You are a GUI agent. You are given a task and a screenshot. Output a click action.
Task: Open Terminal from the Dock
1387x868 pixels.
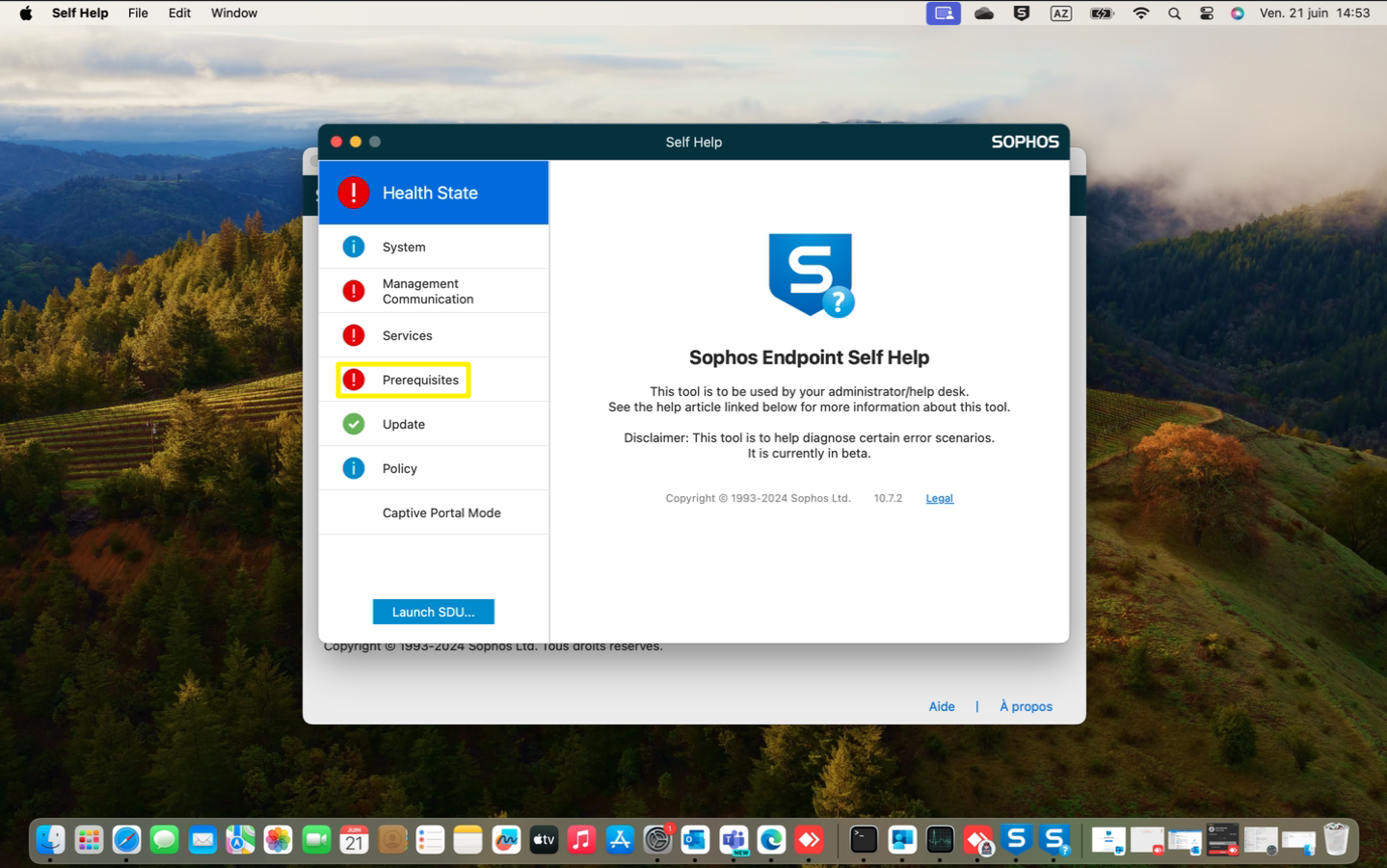[864, 840]
